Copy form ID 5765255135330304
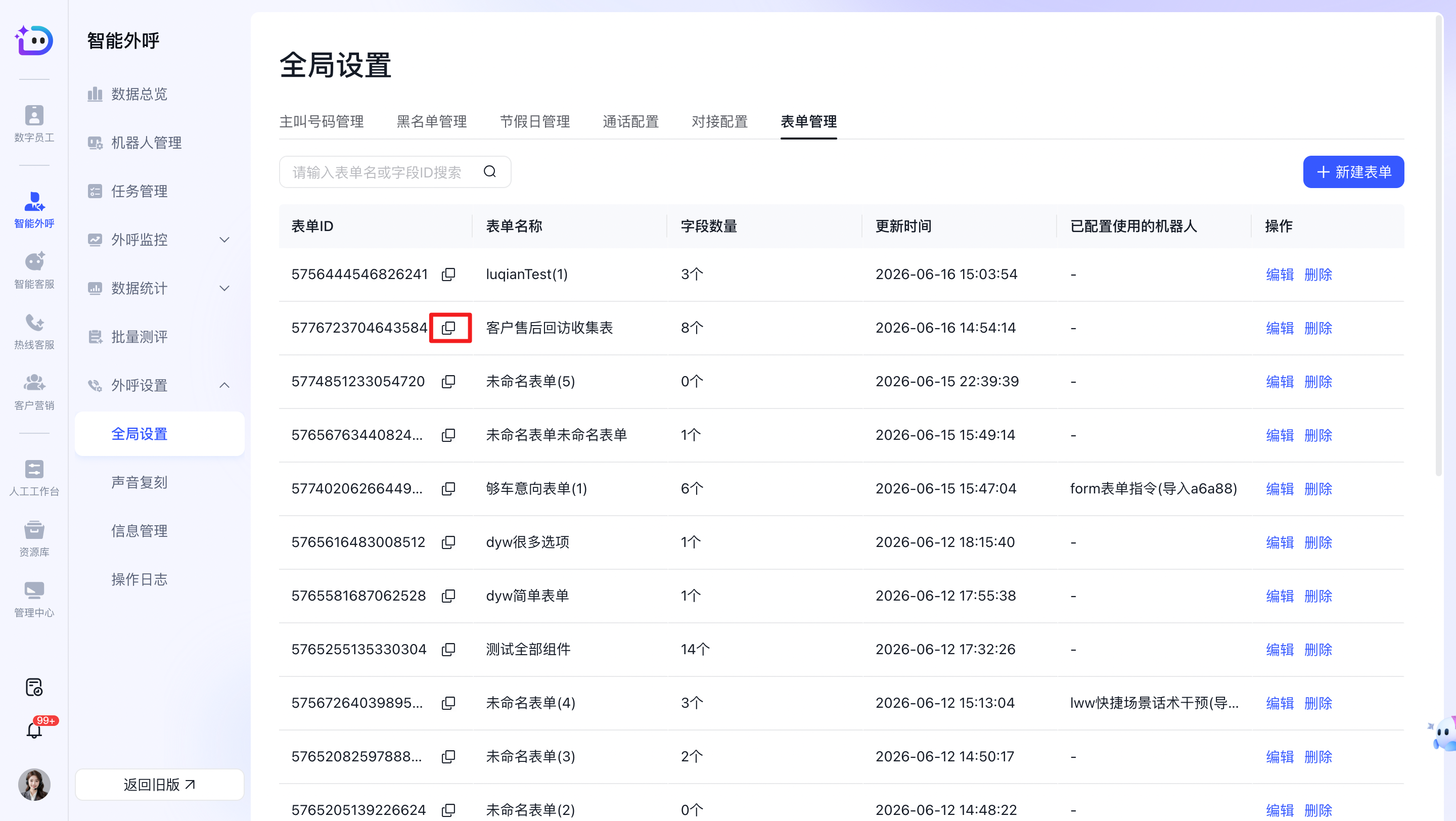 [448, 649]
